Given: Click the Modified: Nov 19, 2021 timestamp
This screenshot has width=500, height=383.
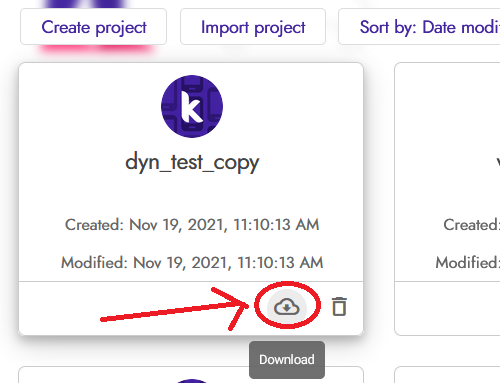Looking at the screenshot, I should tap(192, 263).
